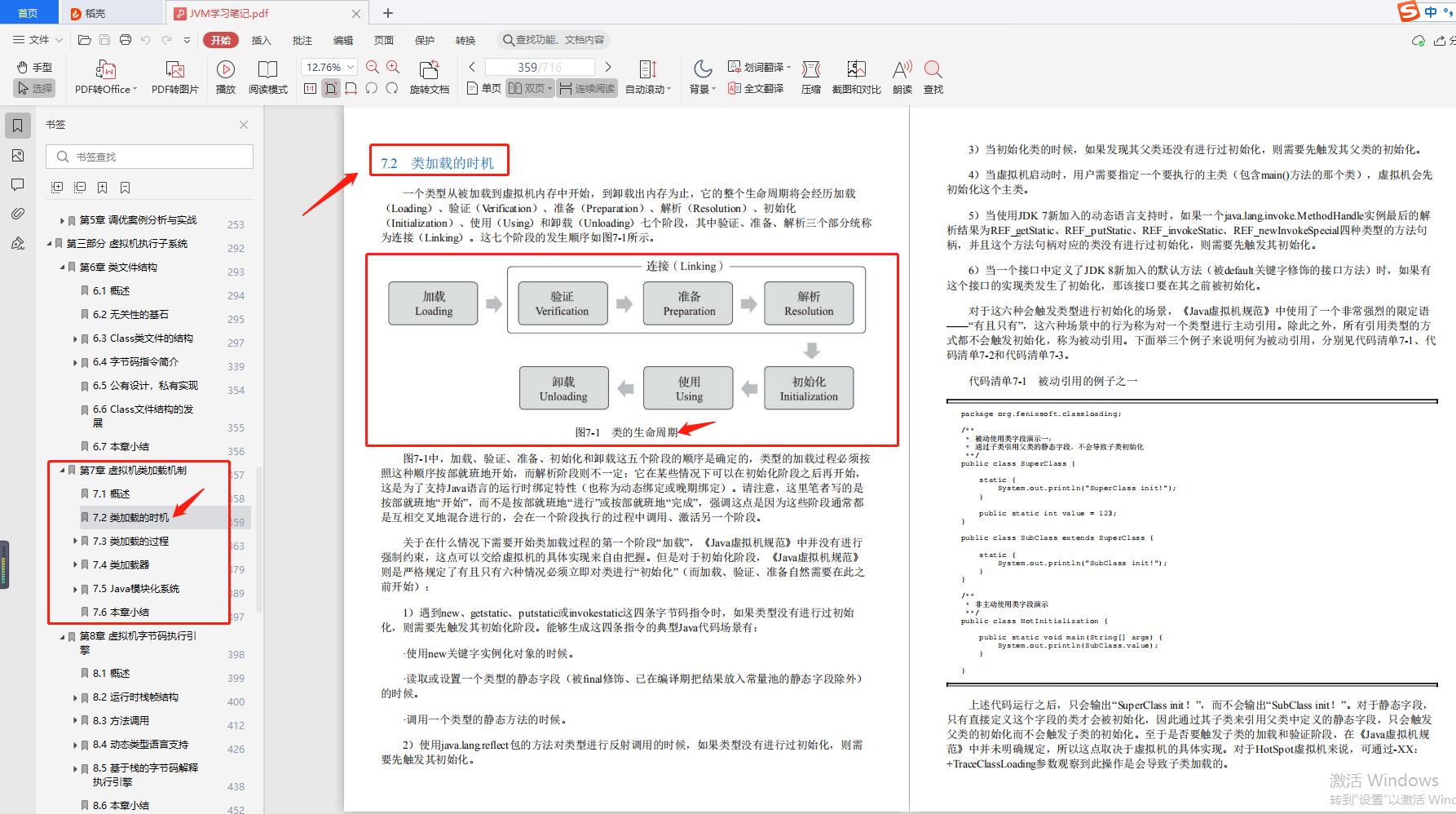Open the 查找 find tool
The image size is (1456, 814).
(x=933, y=77)
